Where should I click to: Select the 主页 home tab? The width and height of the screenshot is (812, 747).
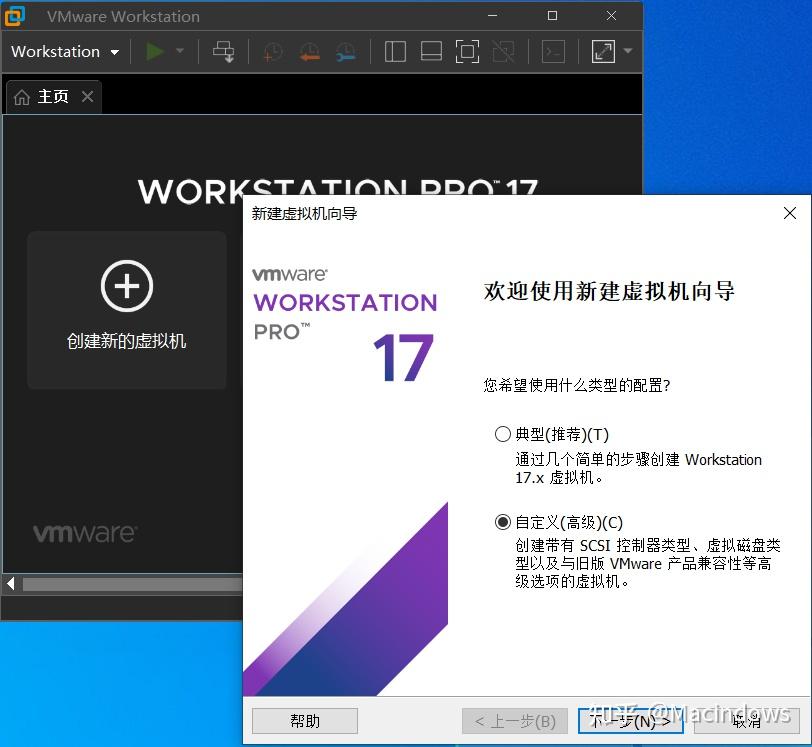pyautogui.click(x=53, y=97)
